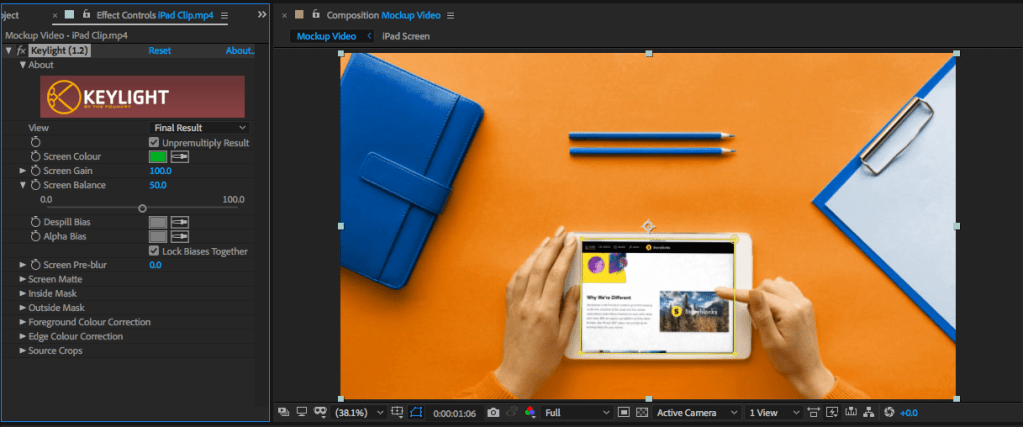Click the Screen Colour stopwatch icon

click(36, 157)
